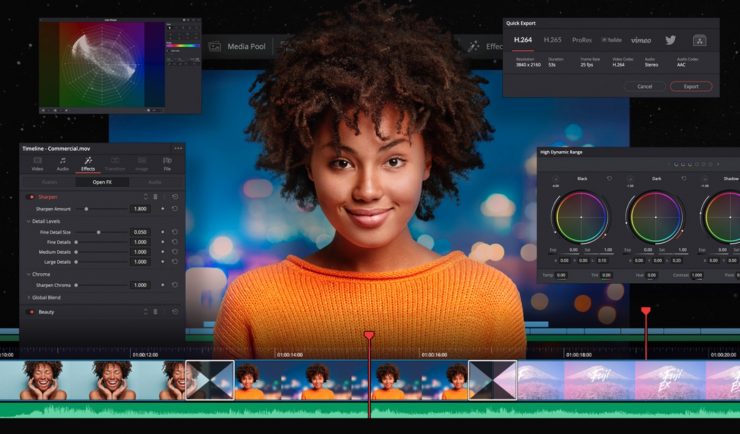Open inspector three-dot options menu

178,148
